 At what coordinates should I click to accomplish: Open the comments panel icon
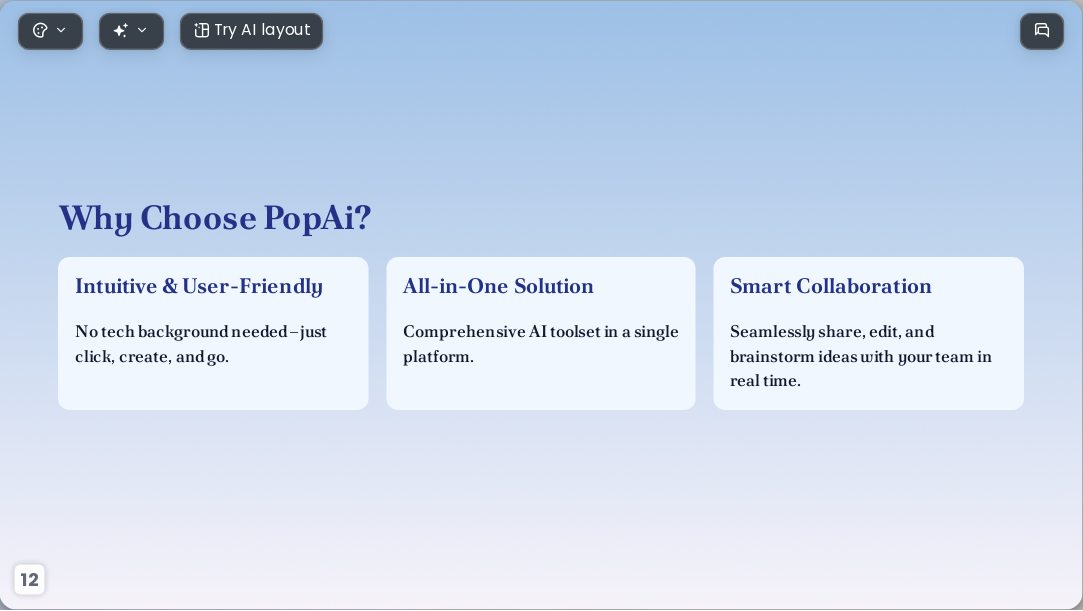[1042, 31]
